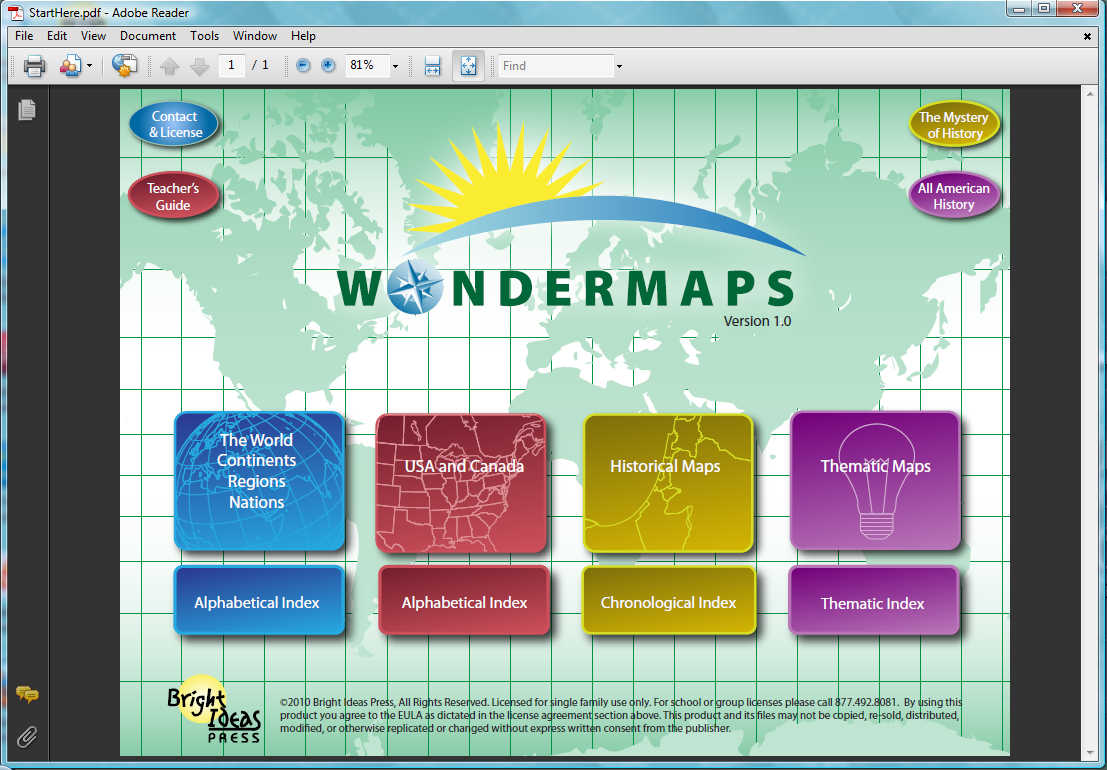
Task: Open the View menu
Action: click(93, 36)
